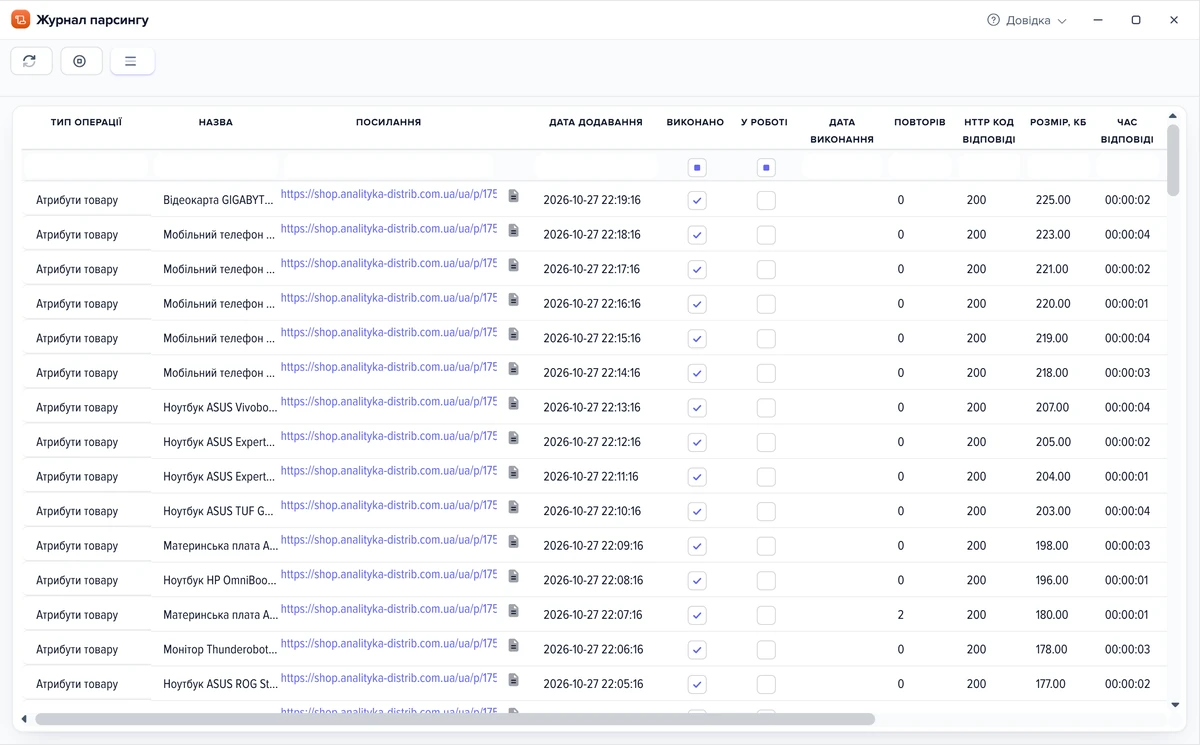Image resolution: width=1200 pixels, height=745 pixels.
Task: Click the scroll-left arrow of the horizontal scrollbar
Action: coord(24,719)
